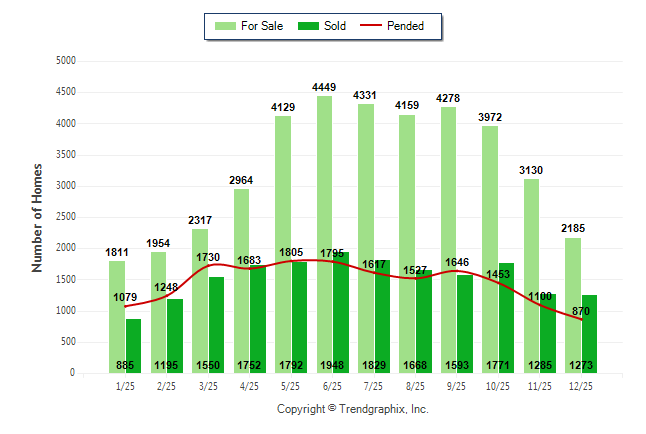The width and height of the screenshot is (646, 434).
Task: Click the Number of Homes axis title
Action: coord(37,217)
